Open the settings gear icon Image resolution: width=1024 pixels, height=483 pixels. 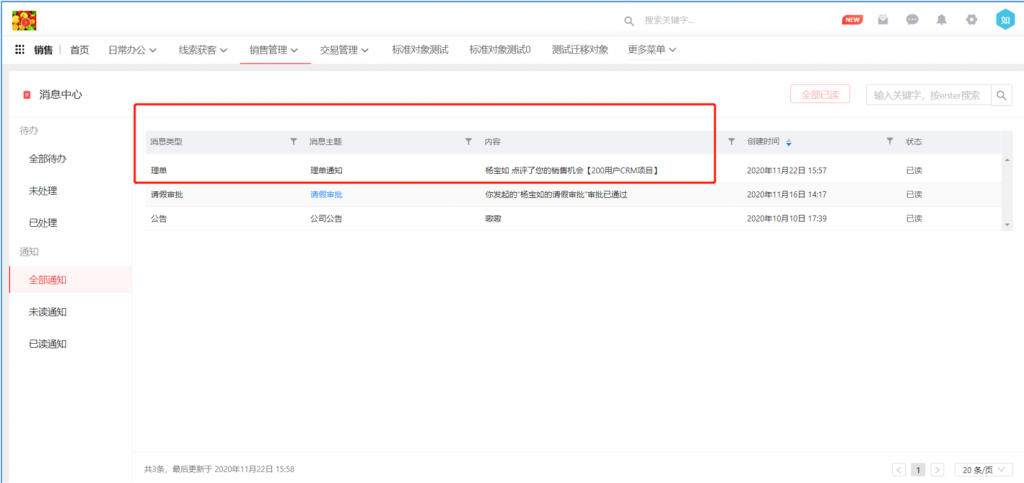point(971,20)
